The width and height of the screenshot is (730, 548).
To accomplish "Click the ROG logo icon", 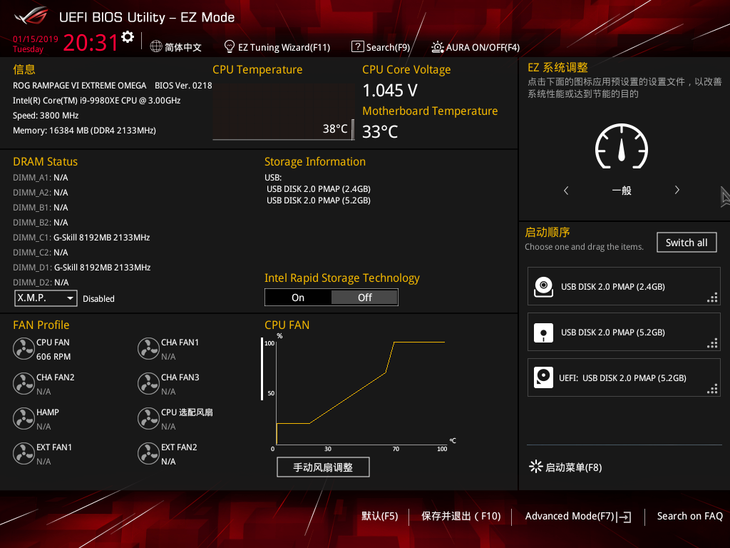I will click(x=31, y=16).
